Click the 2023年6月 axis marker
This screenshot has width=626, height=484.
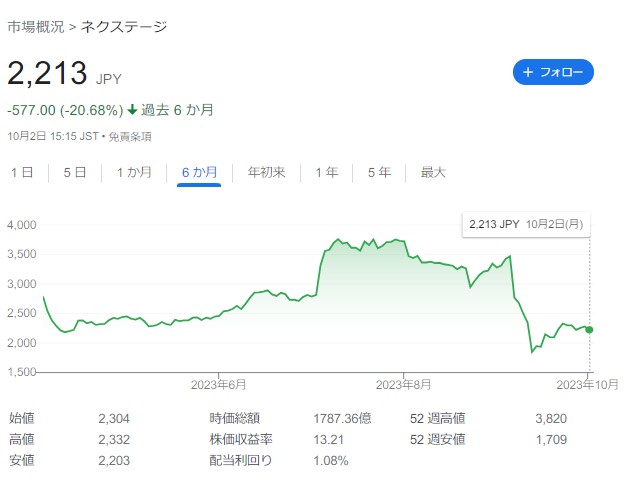218,385
